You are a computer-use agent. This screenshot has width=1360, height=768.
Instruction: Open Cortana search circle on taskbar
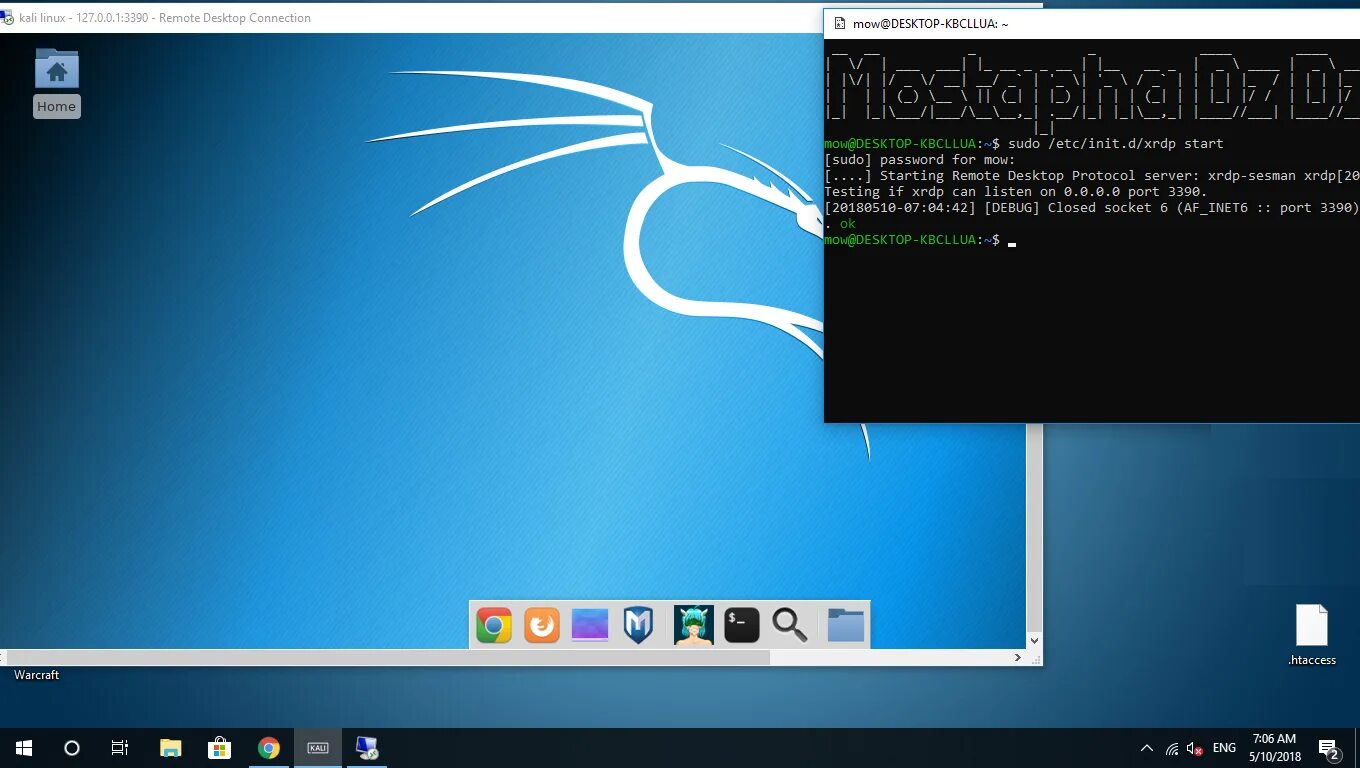click(72, 748)
